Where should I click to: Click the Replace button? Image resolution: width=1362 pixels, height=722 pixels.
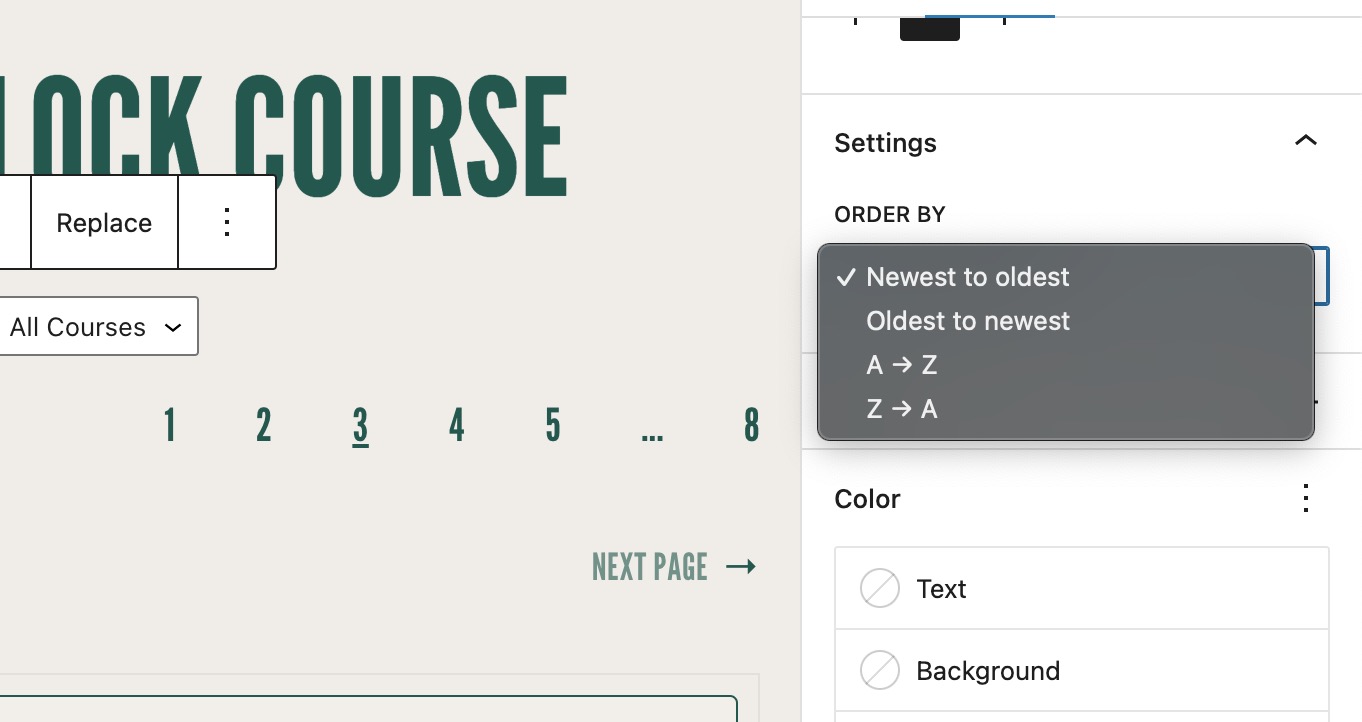(104, 223)
